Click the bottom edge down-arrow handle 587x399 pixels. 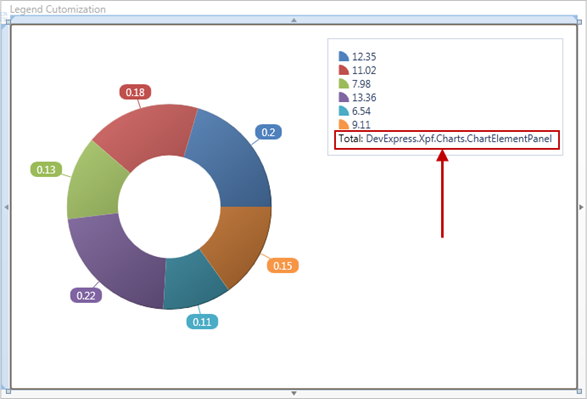point(294,393)
